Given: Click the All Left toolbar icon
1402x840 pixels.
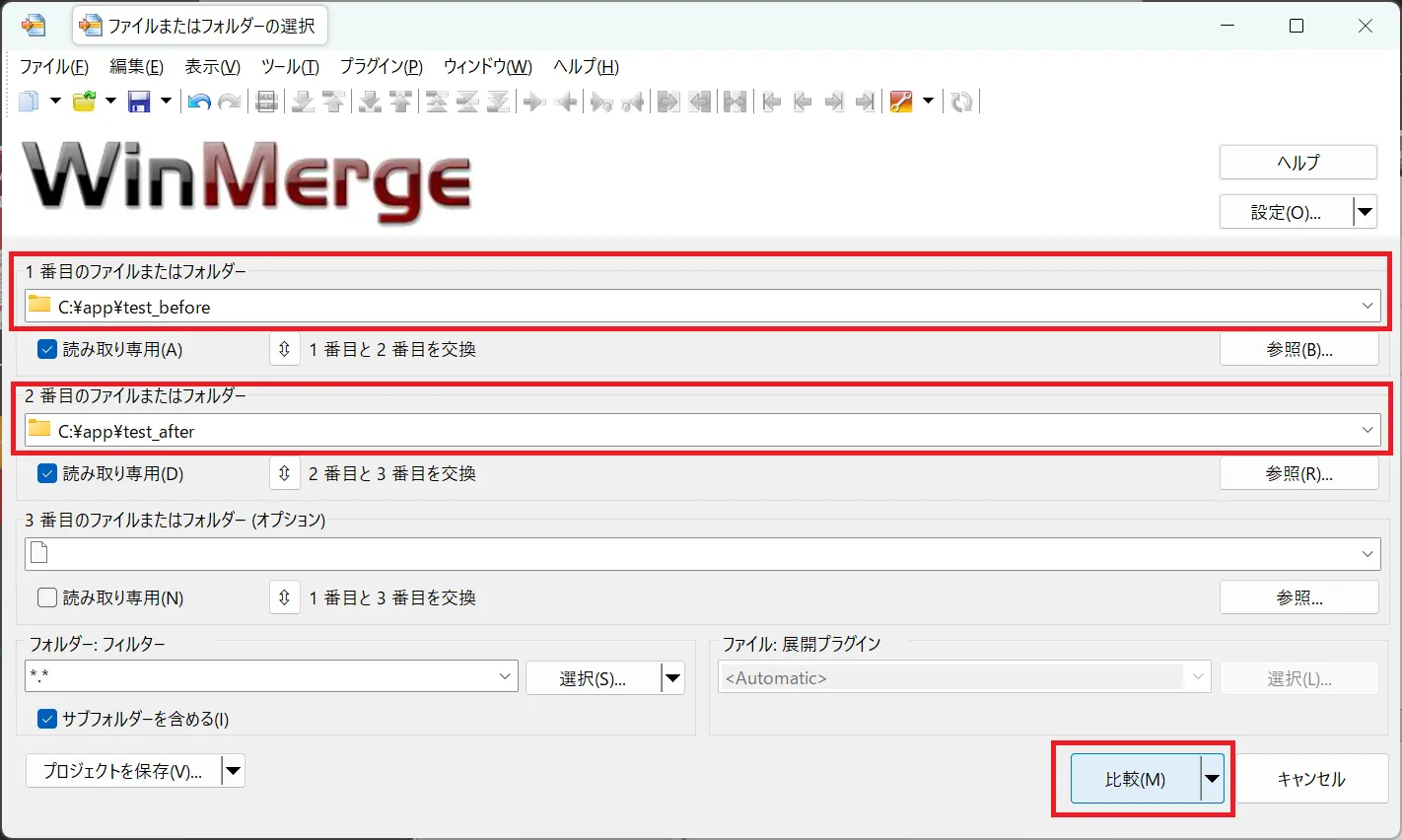Looking at the screenshot, I should 699,102.
